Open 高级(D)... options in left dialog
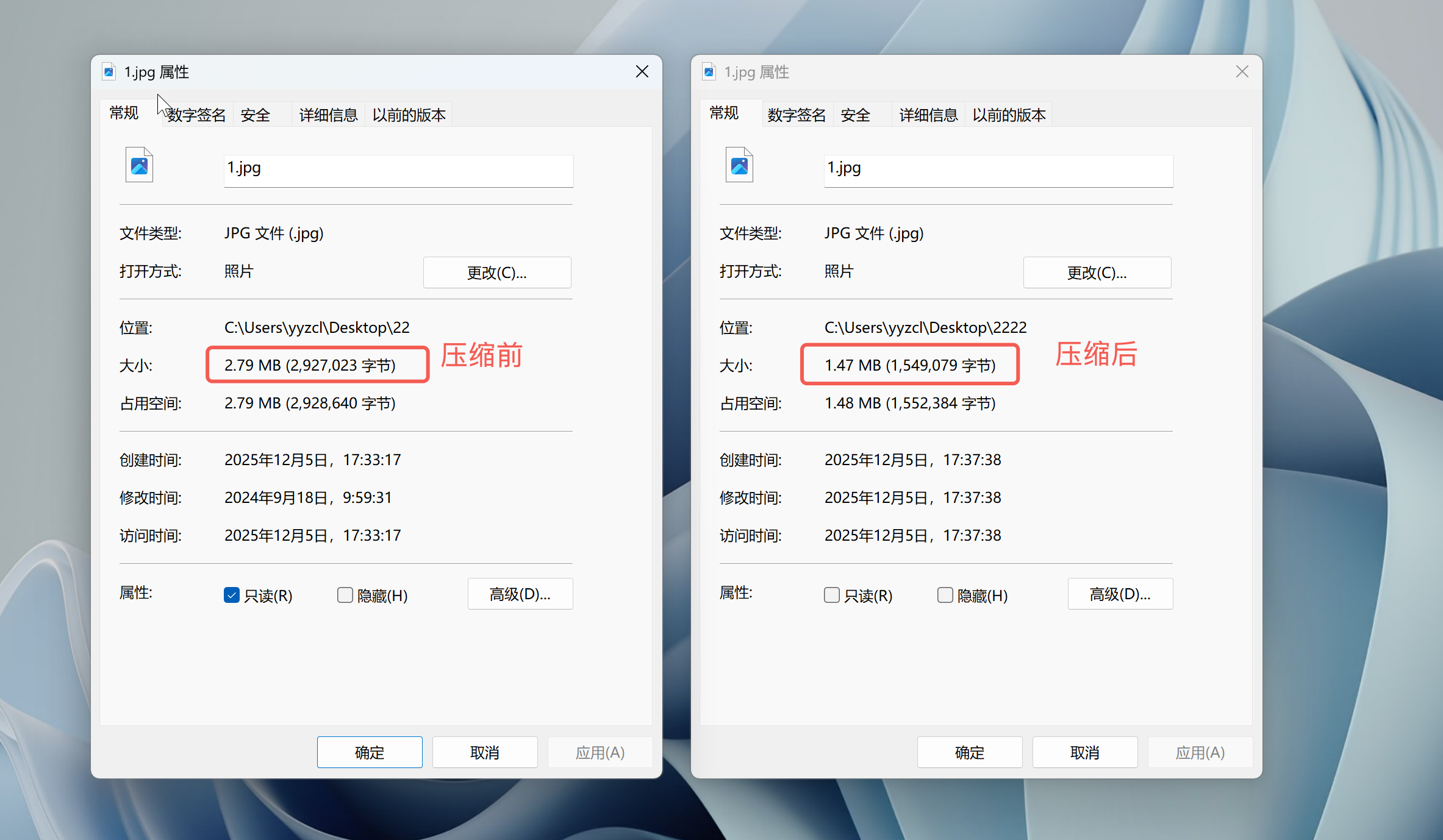Viewport: 1443px width, 840px height. click(x=520, y=594)
